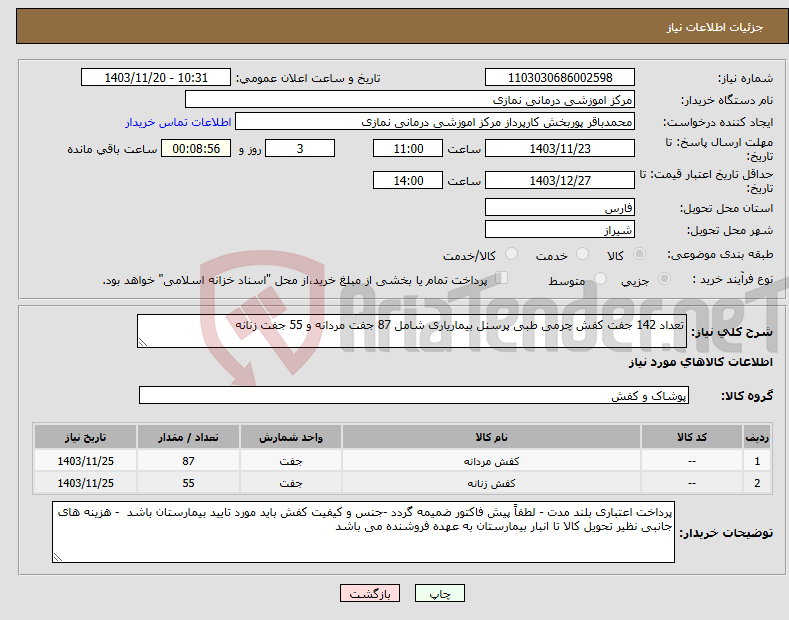The image size is (789, 620).
Task: Click the شرح کلی نیاز label
Action: click(732, 332)
